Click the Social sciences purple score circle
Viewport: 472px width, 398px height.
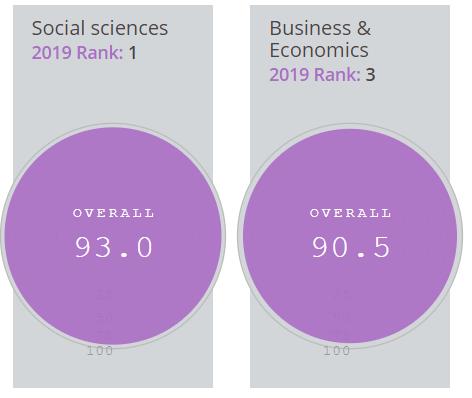(113, 236)
